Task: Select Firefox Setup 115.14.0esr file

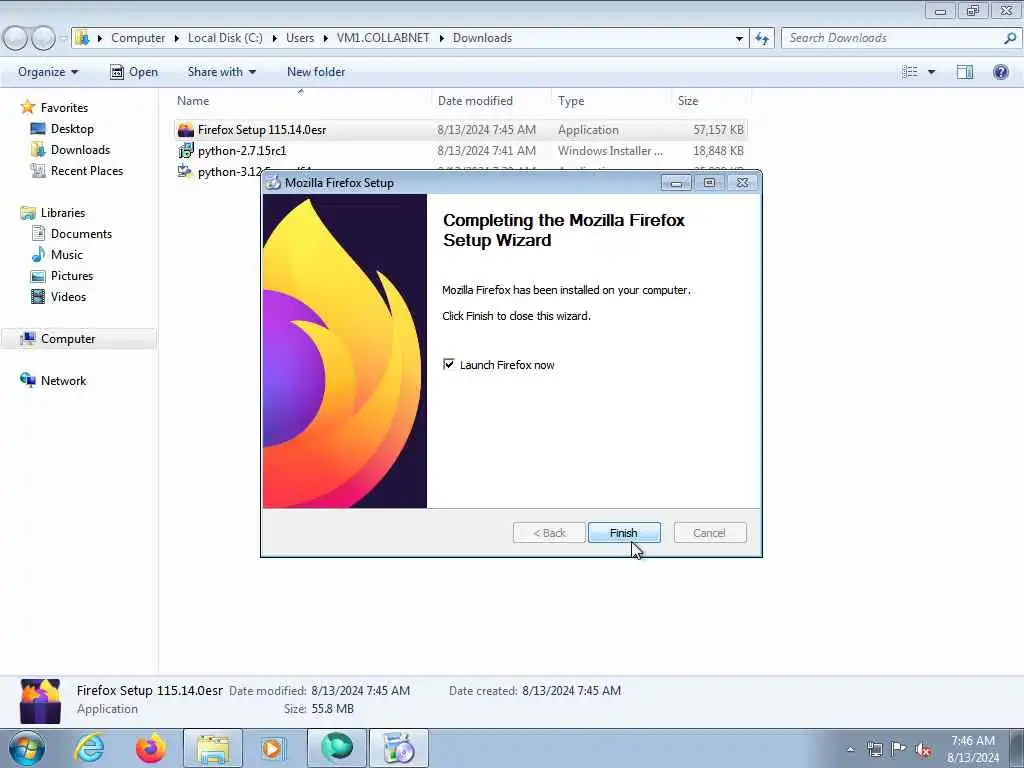Action: tap(460, 129)
